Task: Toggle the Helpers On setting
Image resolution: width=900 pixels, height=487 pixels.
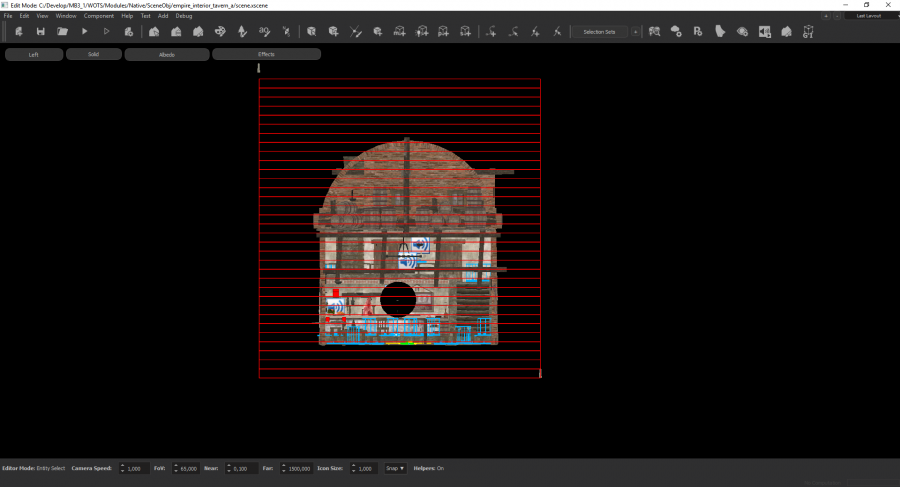Action: pyautogui.click(x=428, y=468)
